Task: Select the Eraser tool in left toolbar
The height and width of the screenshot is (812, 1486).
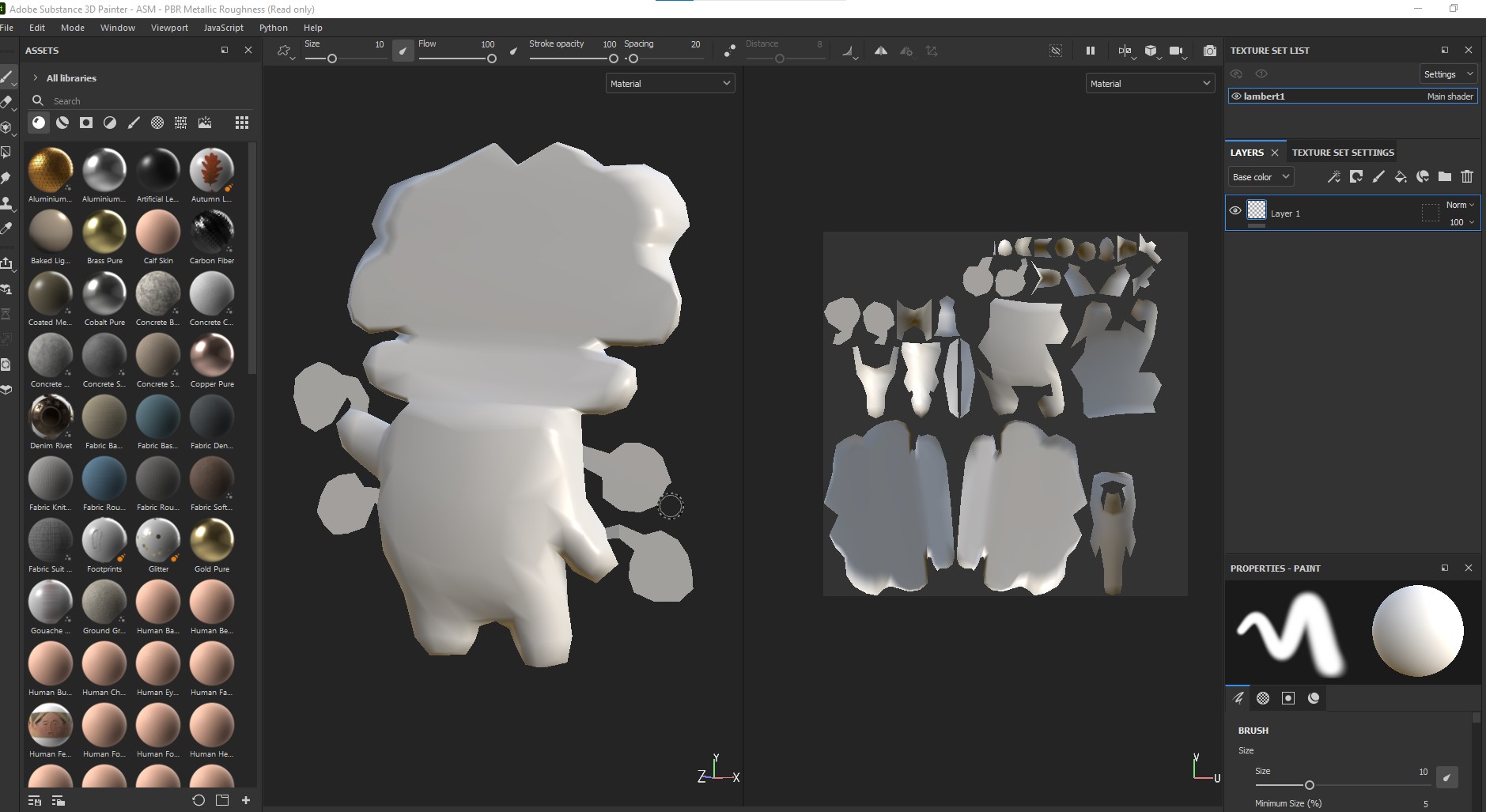Action: coord(6,102)
